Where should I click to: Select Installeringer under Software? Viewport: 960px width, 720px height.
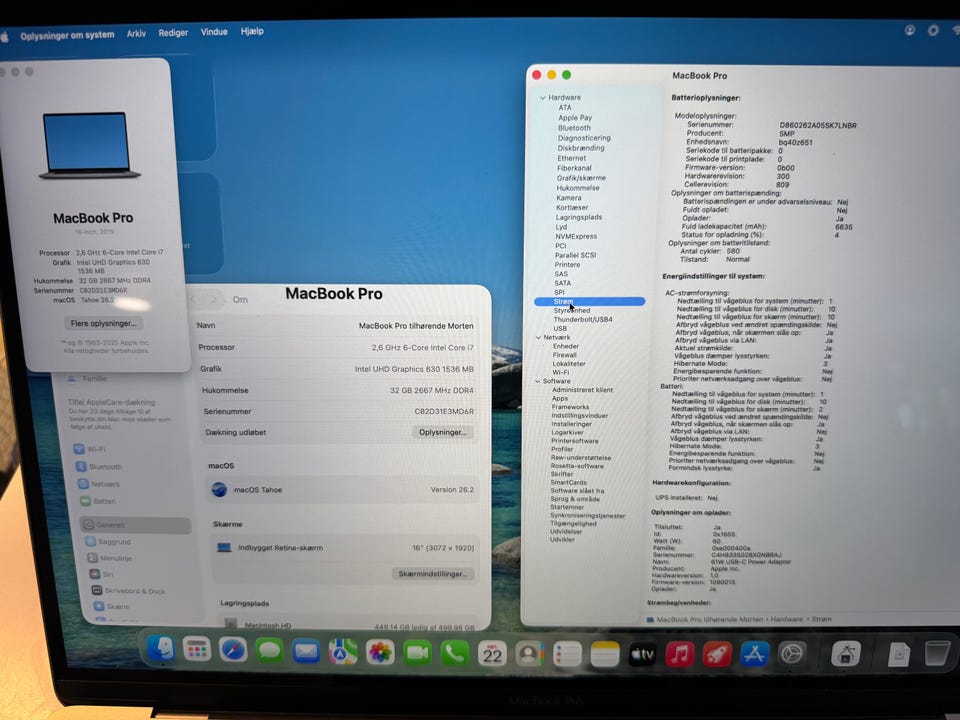click(571, 424)
